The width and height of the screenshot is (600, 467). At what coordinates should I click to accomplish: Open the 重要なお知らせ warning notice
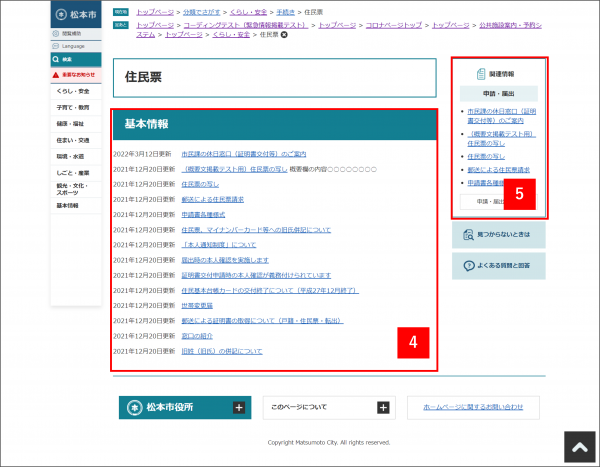click(73, 75)
